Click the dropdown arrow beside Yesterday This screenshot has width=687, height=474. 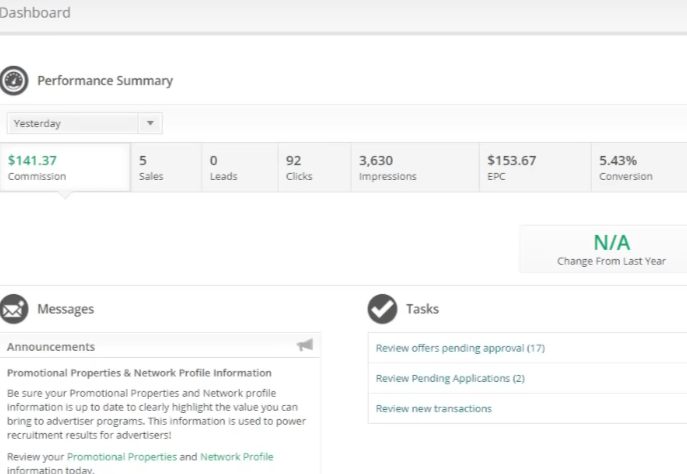pyautogui.click(x=150, y=123)
